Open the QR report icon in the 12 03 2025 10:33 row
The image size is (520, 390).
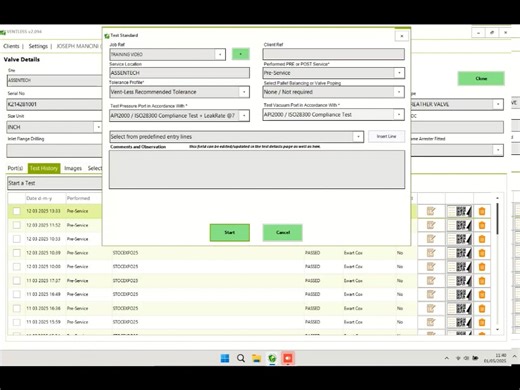tap(460, 239)
